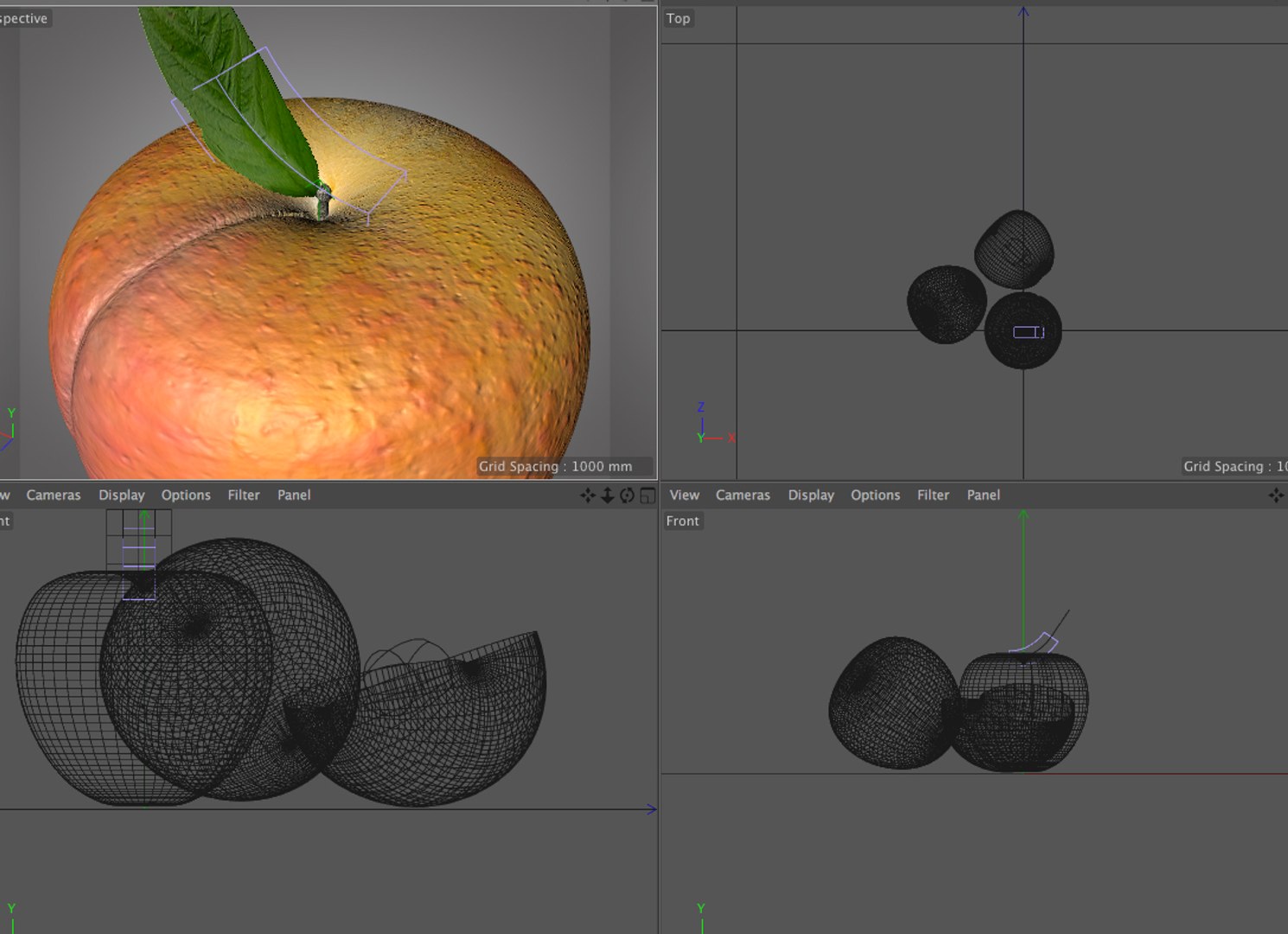The height and width of the screenshot is (934, 1288).
Task: Open Filter menu in left viewport's menu bar
Action: click(x=244, y=495)
